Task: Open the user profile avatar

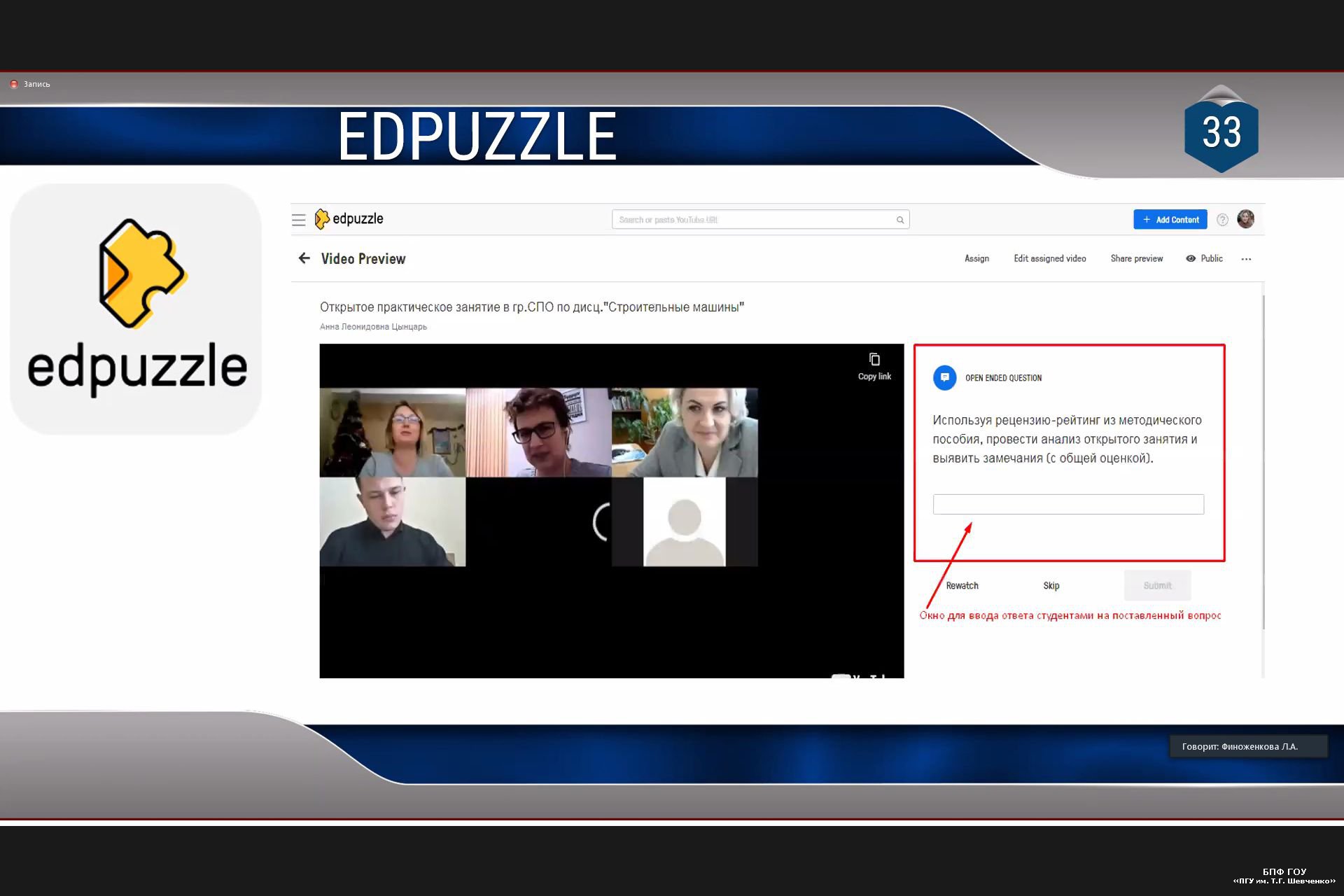Action: point(1245,219)
